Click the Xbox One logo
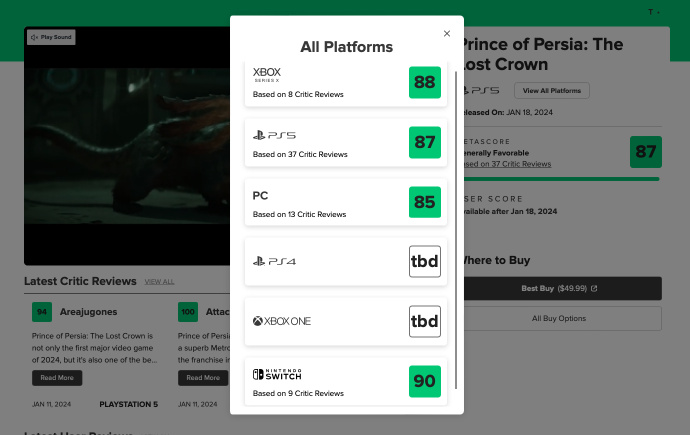The width and height of the screenshot is (690, 435). 282,321
